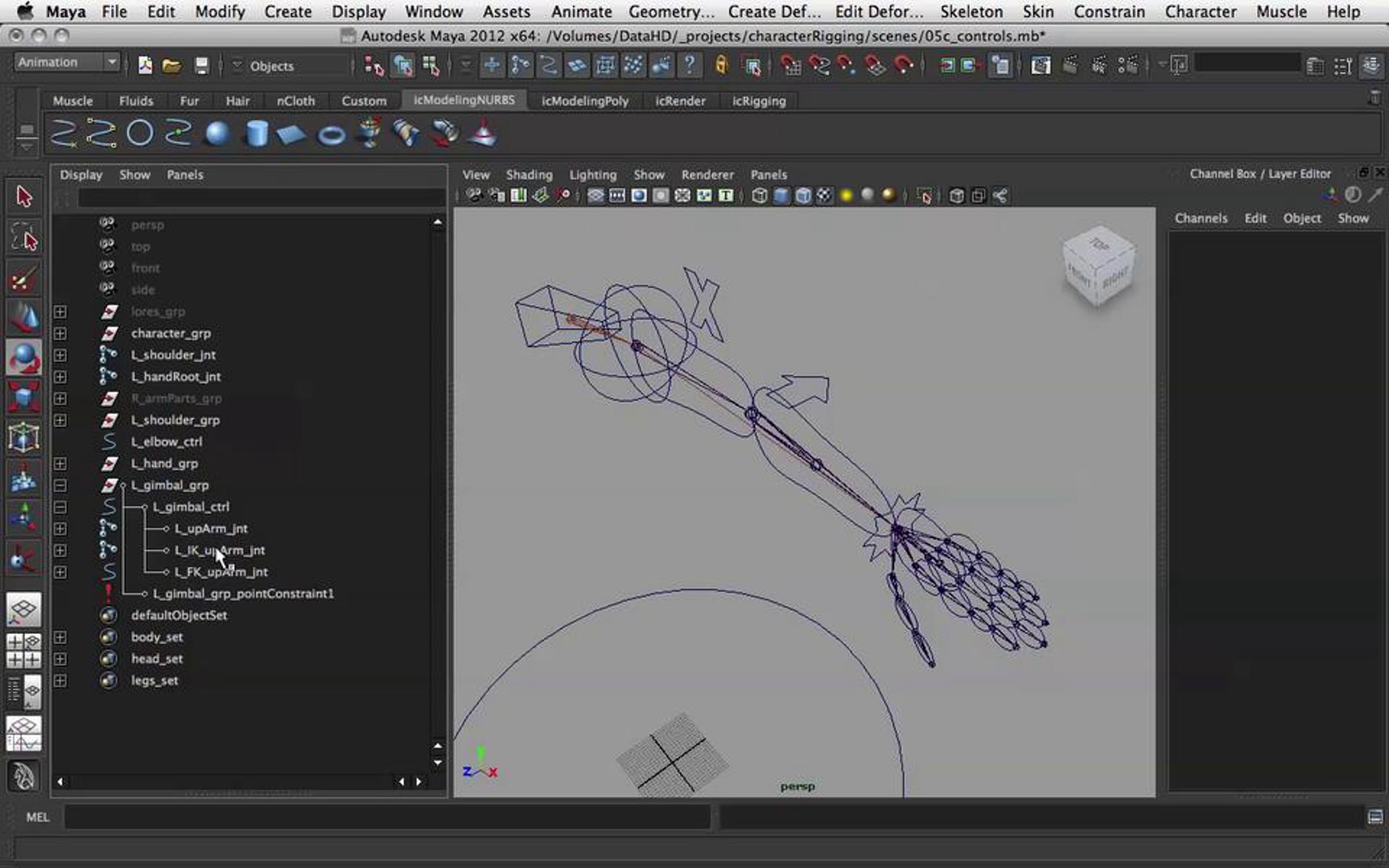Toggle use all lights yellow sphere
The height and width of the screenshot is (868, 1389).
tap(846, 196)
